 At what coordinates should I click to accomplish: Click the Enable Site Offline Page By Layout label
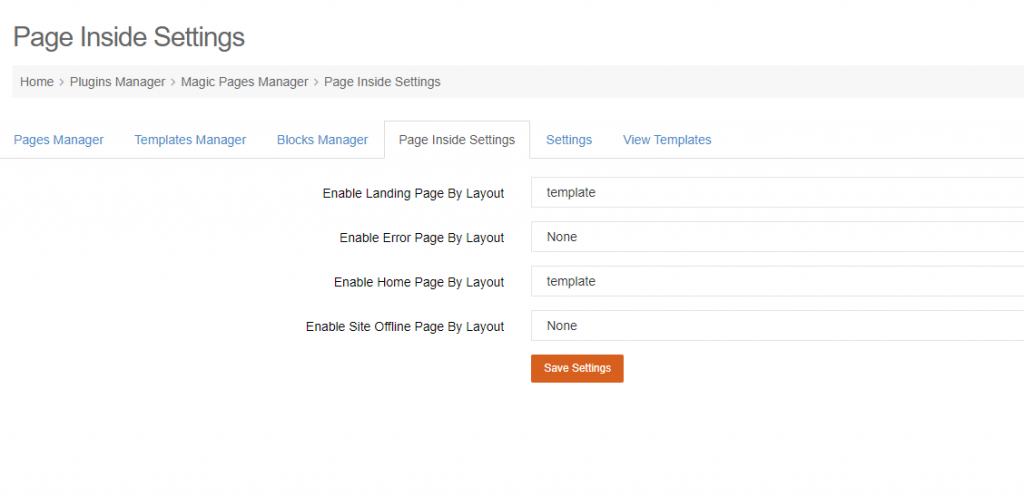(405, 327)
